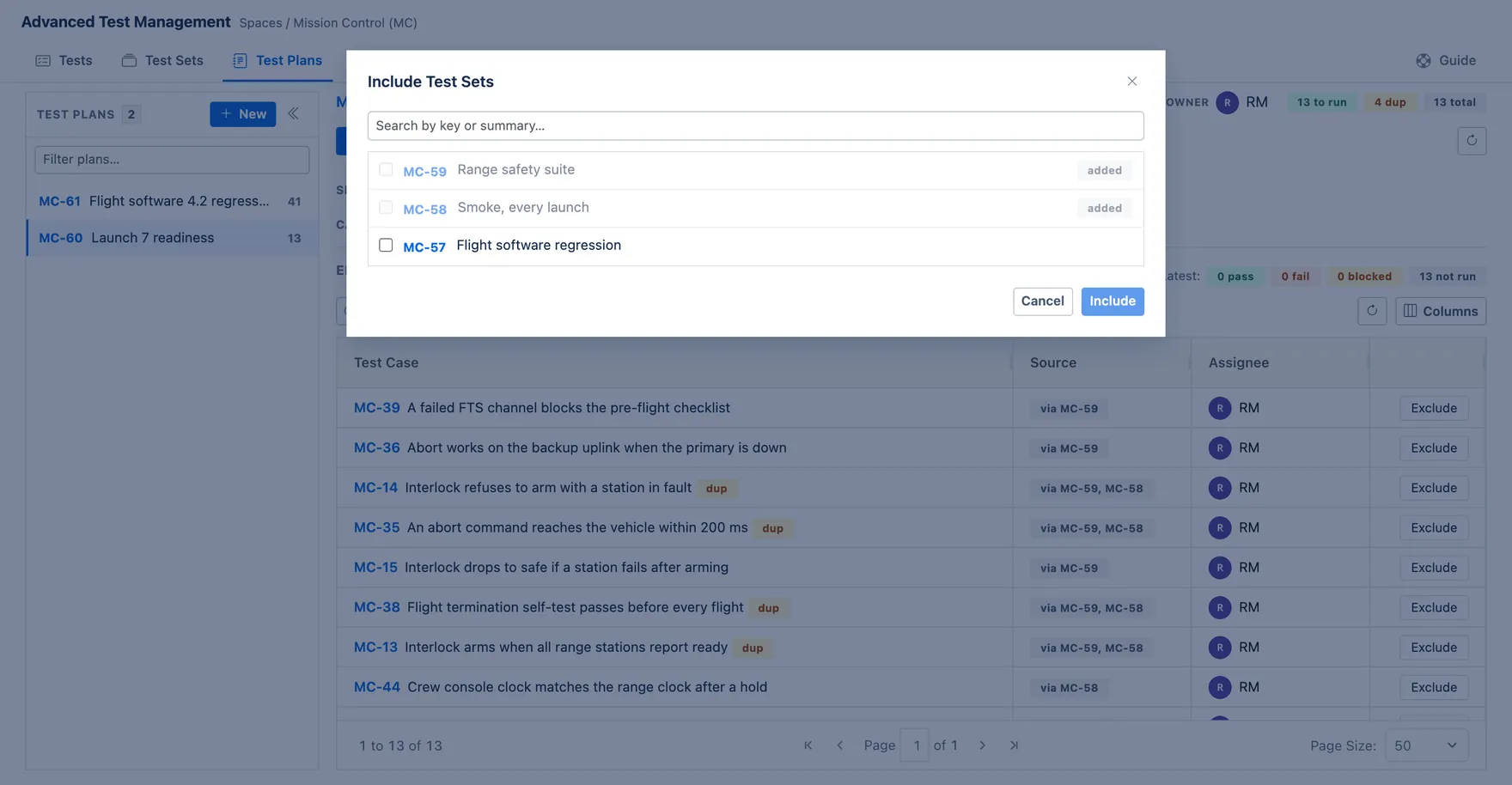The image size is (1512, 785).
Task: Open the Guide help icon
Action: [1423, 60]
